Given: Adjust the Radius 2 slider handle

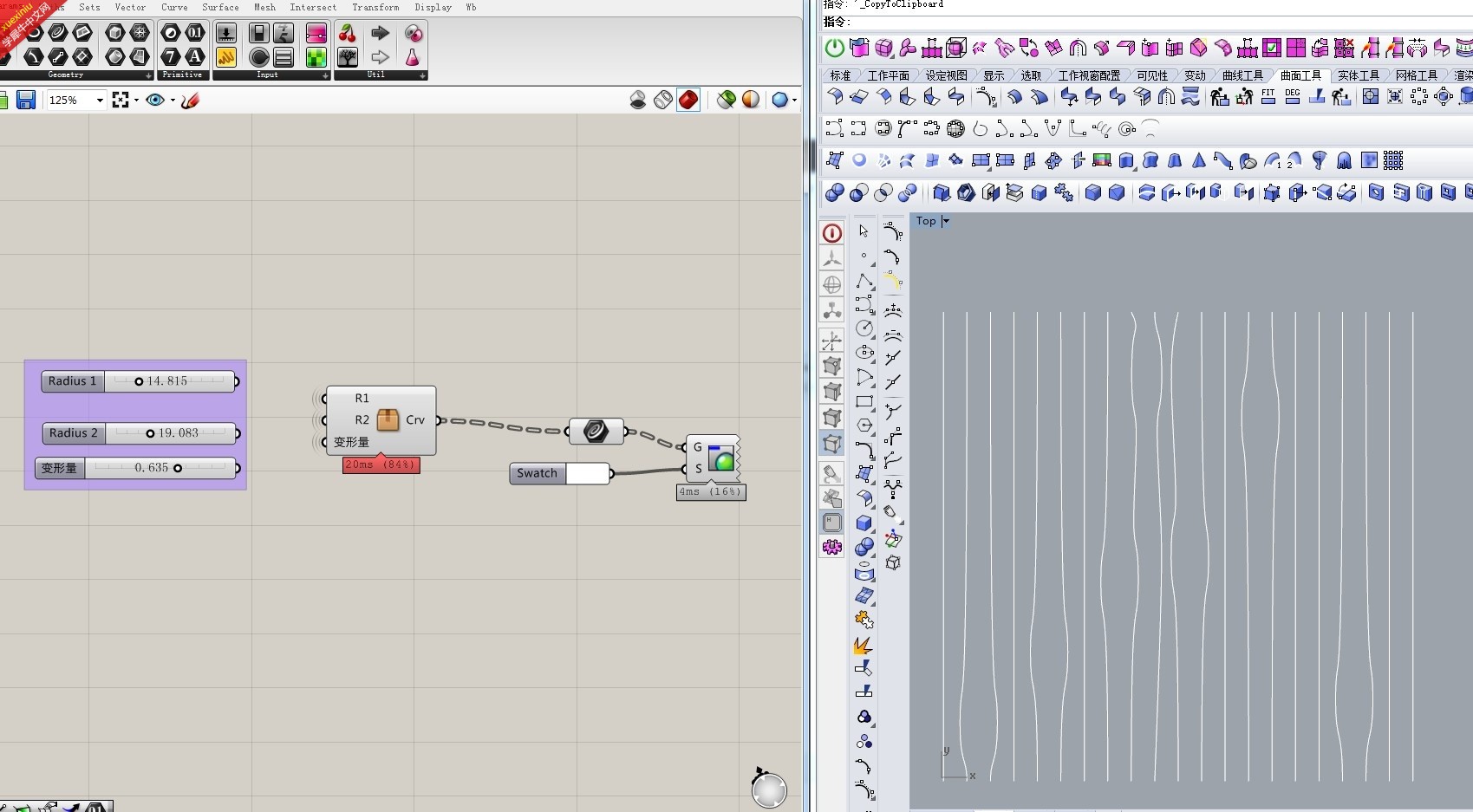Looking at the screenshot, I should [150, 433].
